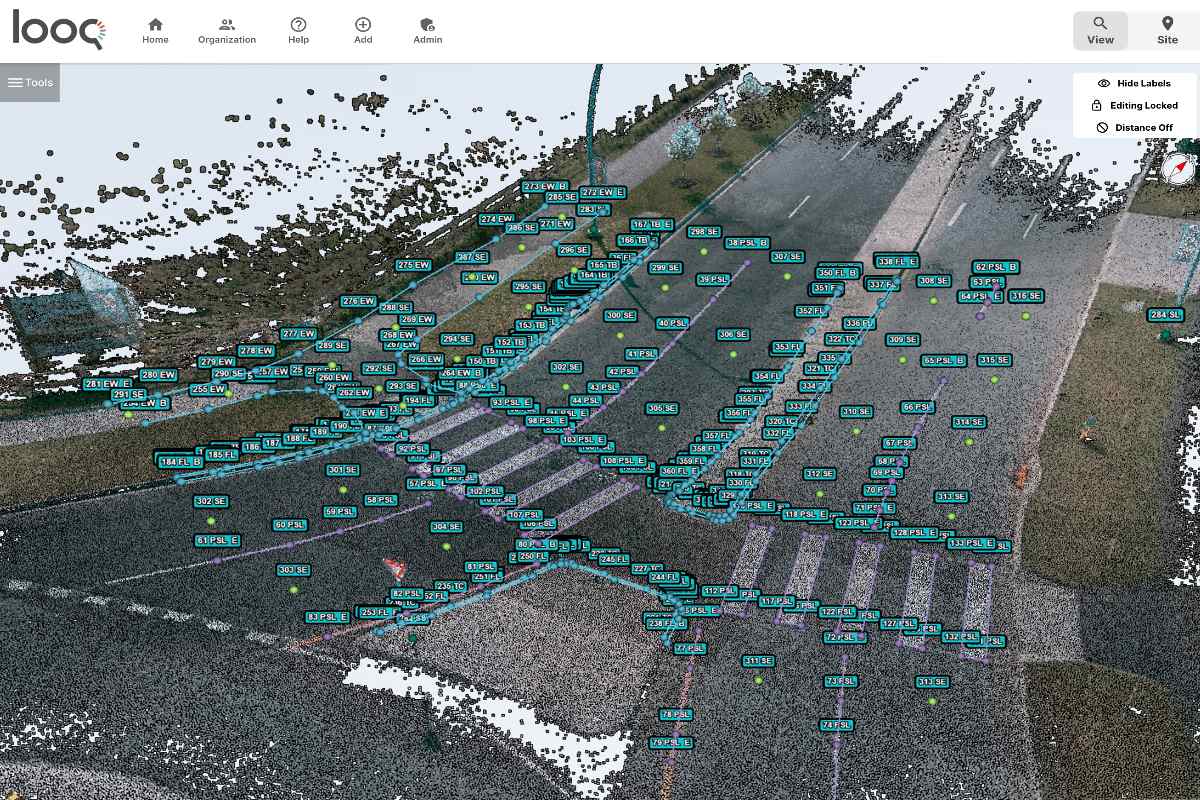Open the Tools hamburger menu

point(30,82)
